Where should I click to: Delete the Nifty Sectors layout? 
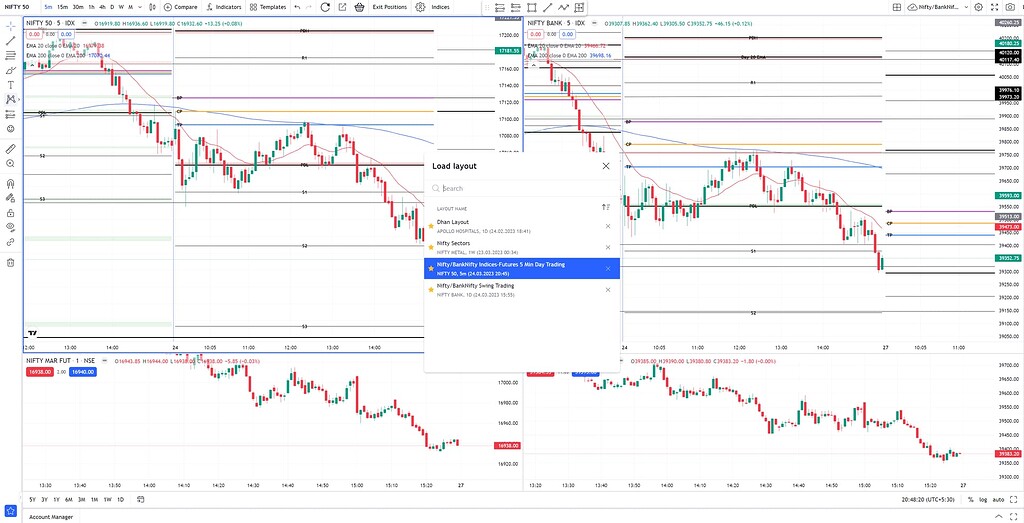[608, 247]
